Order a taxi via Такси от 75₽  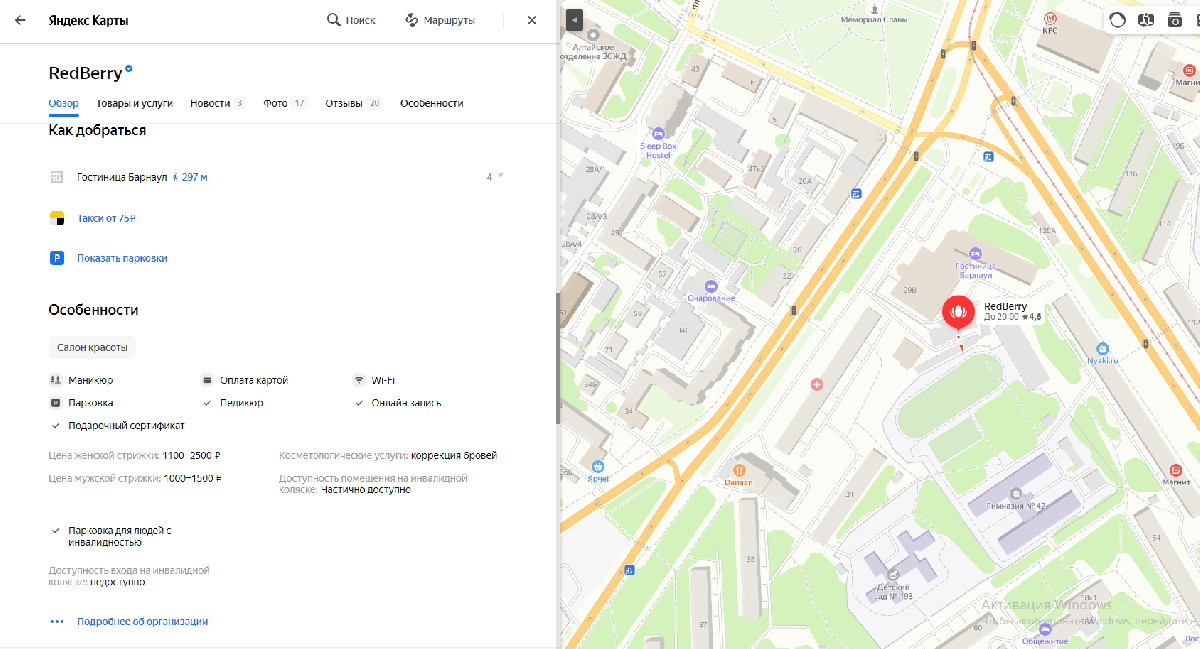106,218
